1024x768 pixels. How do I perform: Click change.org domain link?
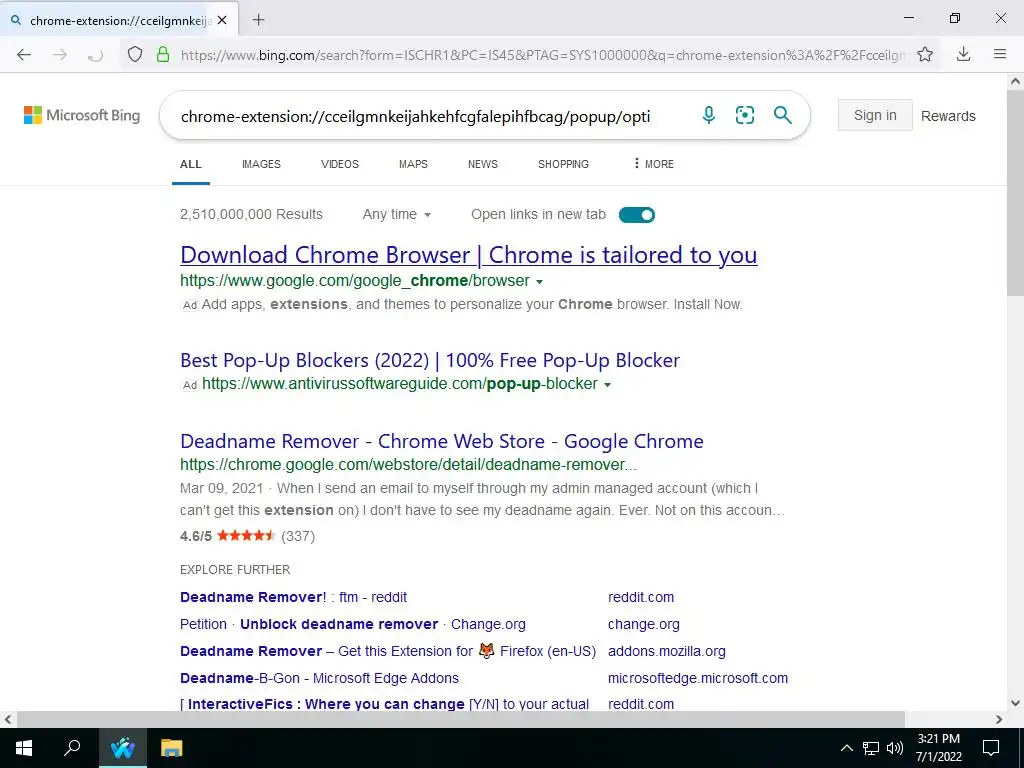643,624
